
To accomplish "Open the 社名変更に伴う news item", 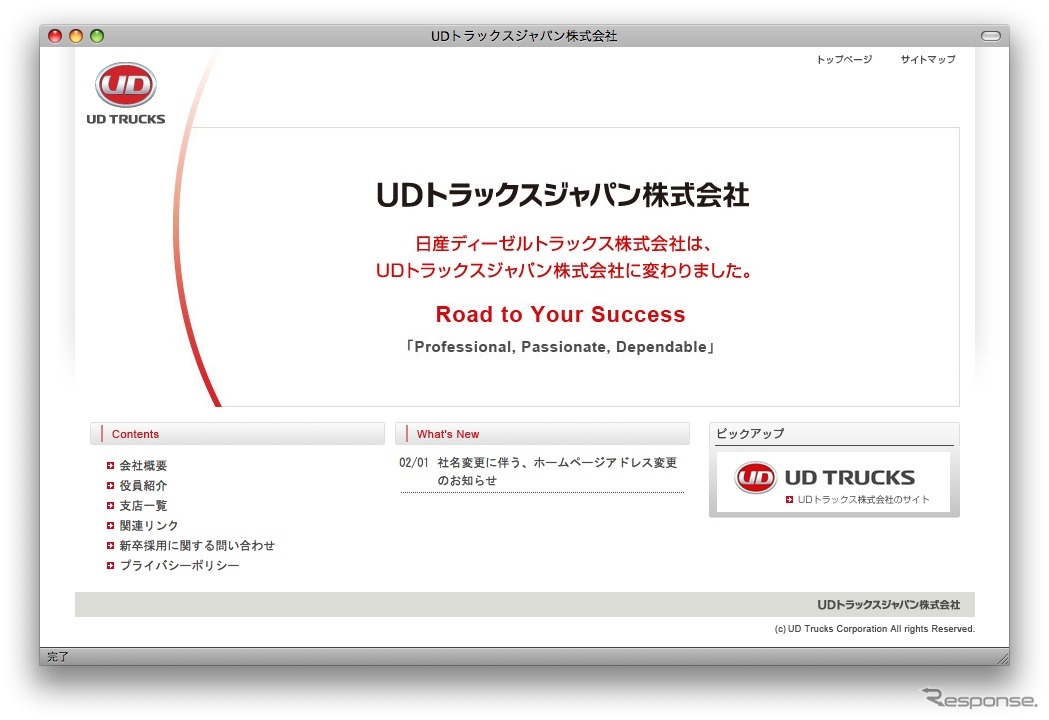I will coord(557,471).
